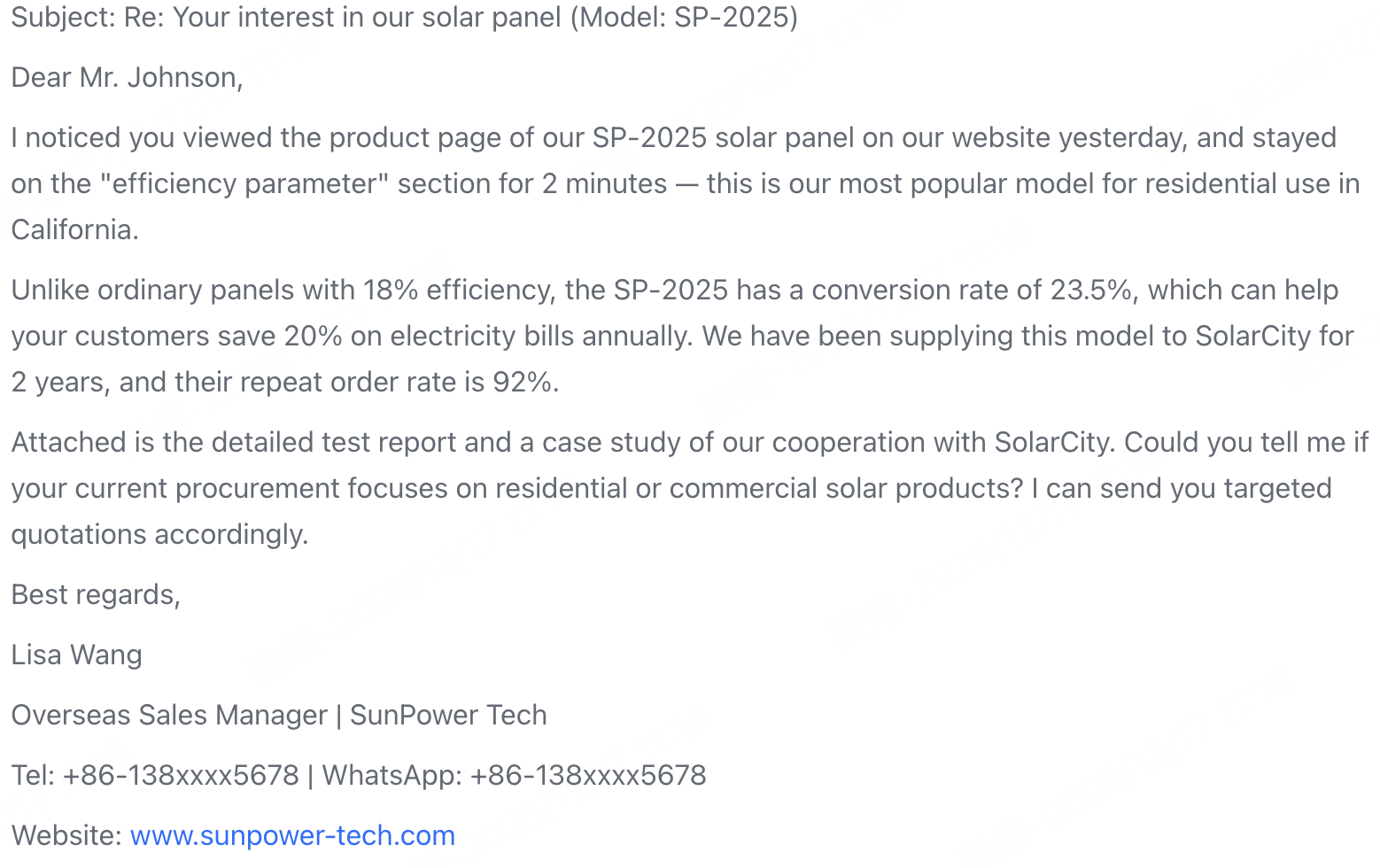This screenshot has height=868, width=1380.
Task: Click the email subject line text
Action: coord(404,17)
